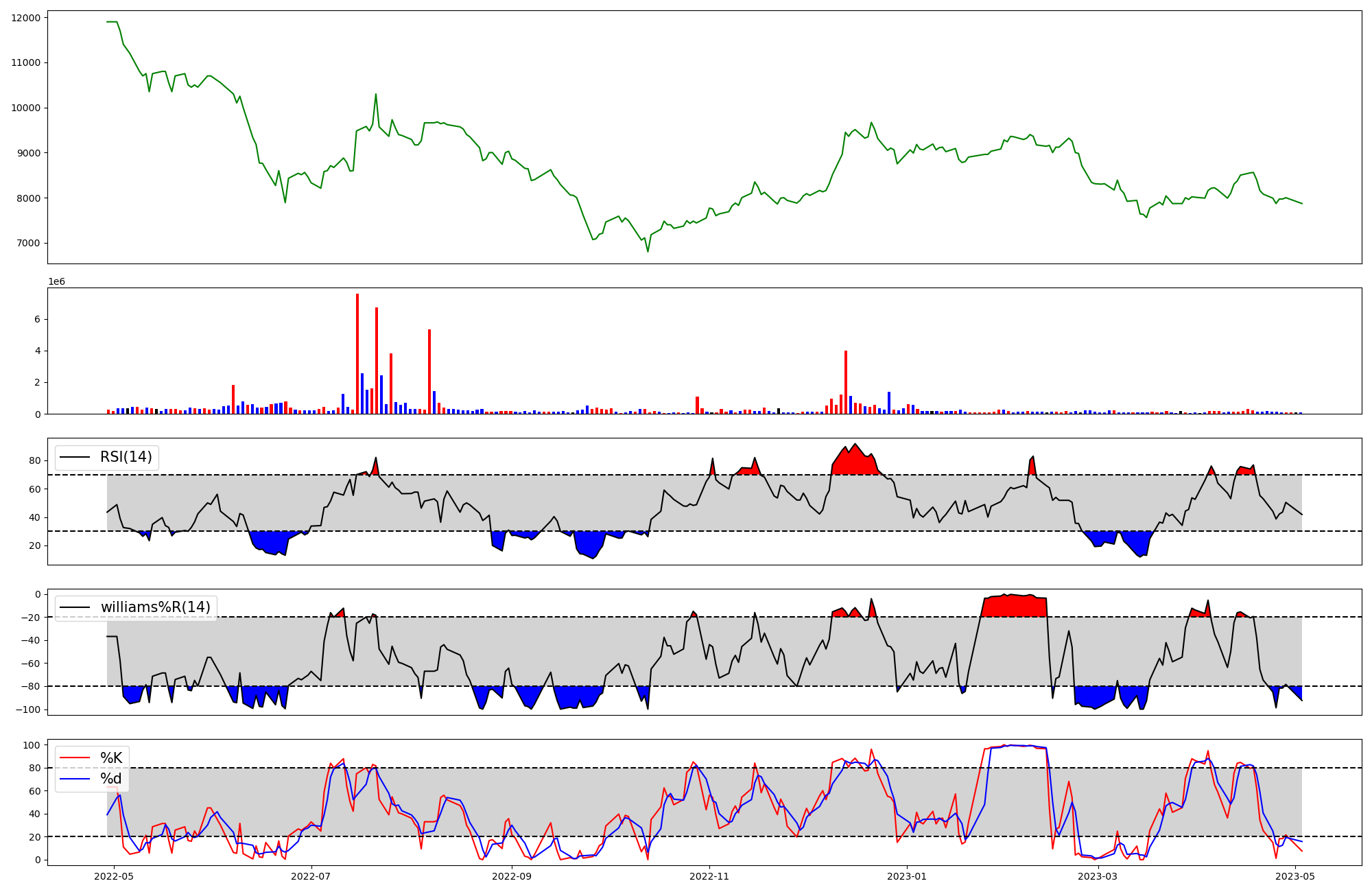Click the RSI(14) legend label
Viewport: 1372px width, 892px height.
point(126,457)
